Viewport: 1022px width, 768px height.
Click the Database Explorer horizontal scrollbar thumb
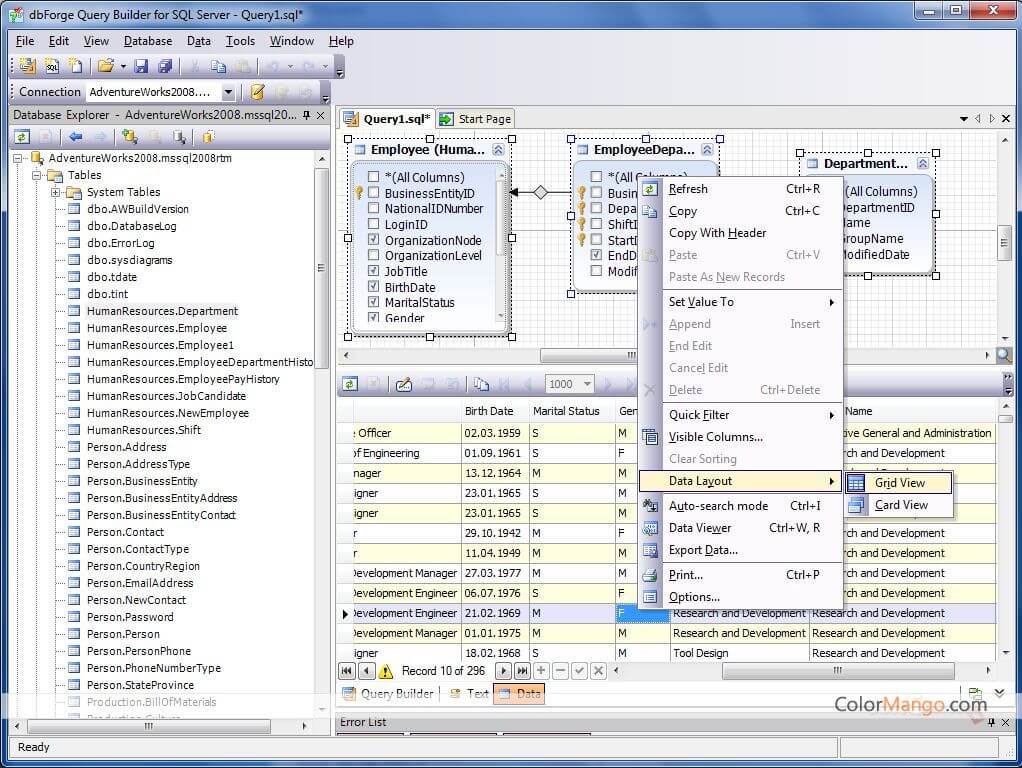149,726
